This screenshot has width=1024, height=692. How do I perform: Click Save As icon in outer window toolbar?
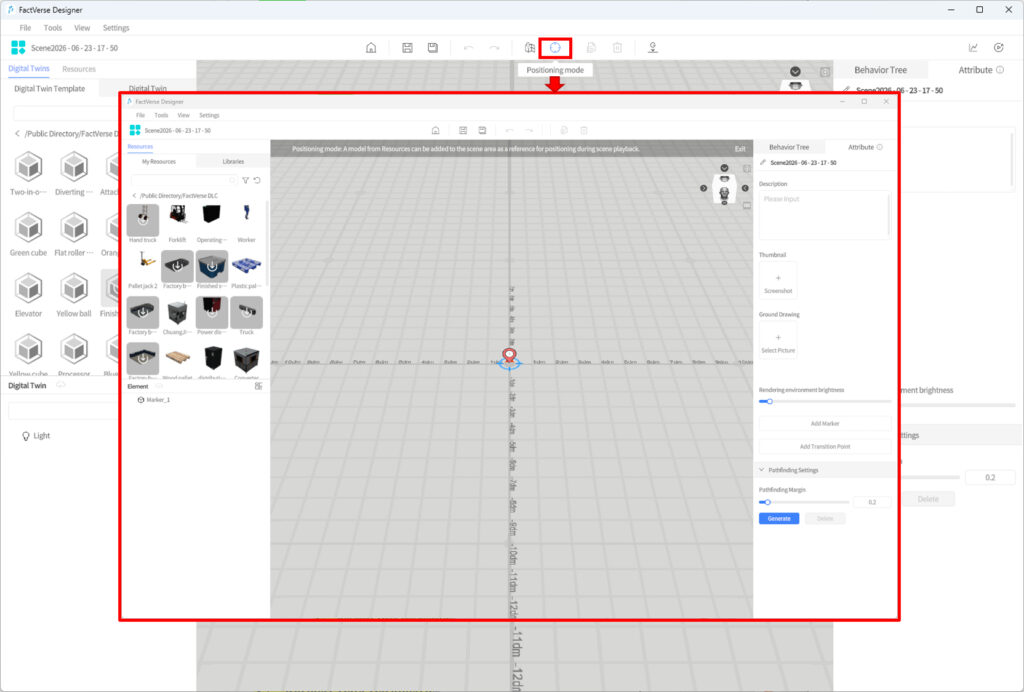[432, 48]
